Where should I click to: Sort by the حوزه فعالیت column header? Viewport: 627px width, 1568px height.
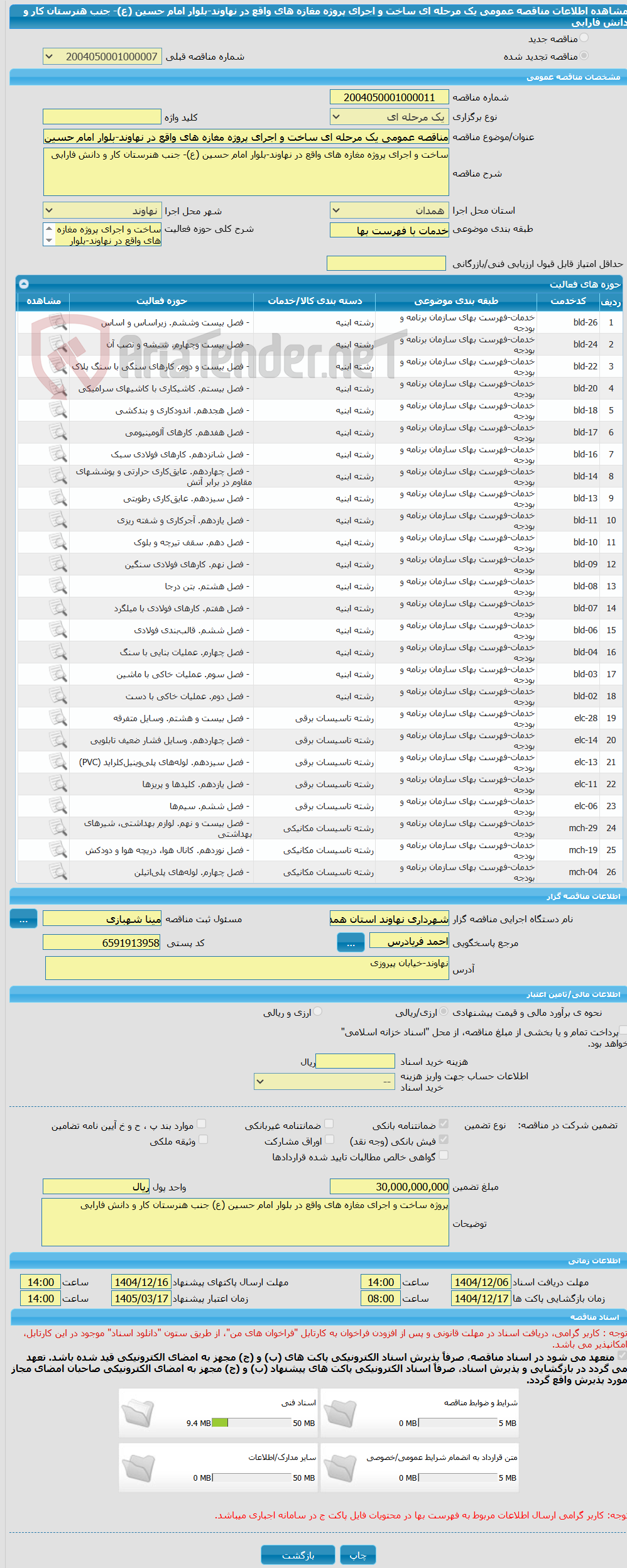click(x=161, y=301)
